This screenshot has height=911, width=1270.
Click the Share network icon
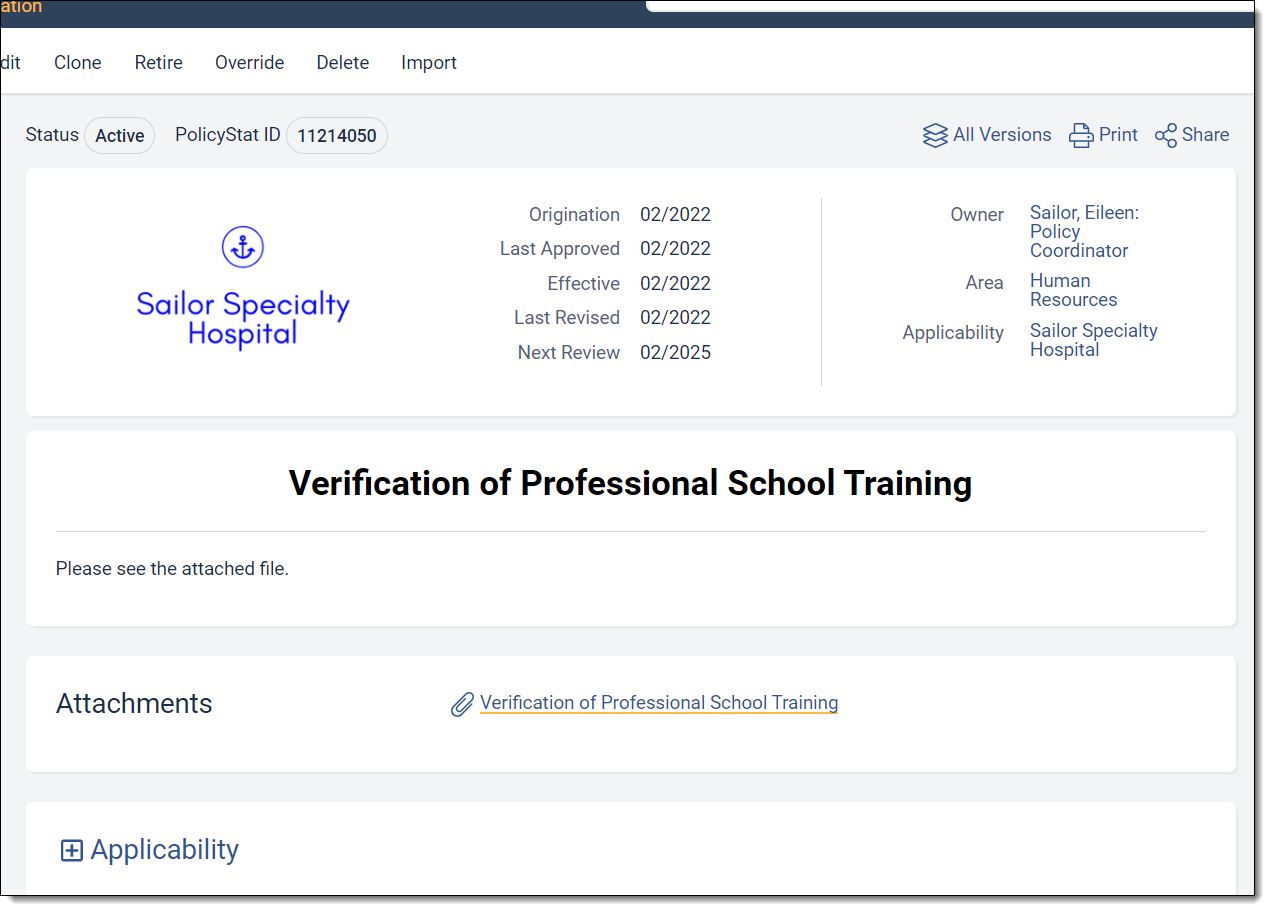[x=1165, y=135]
